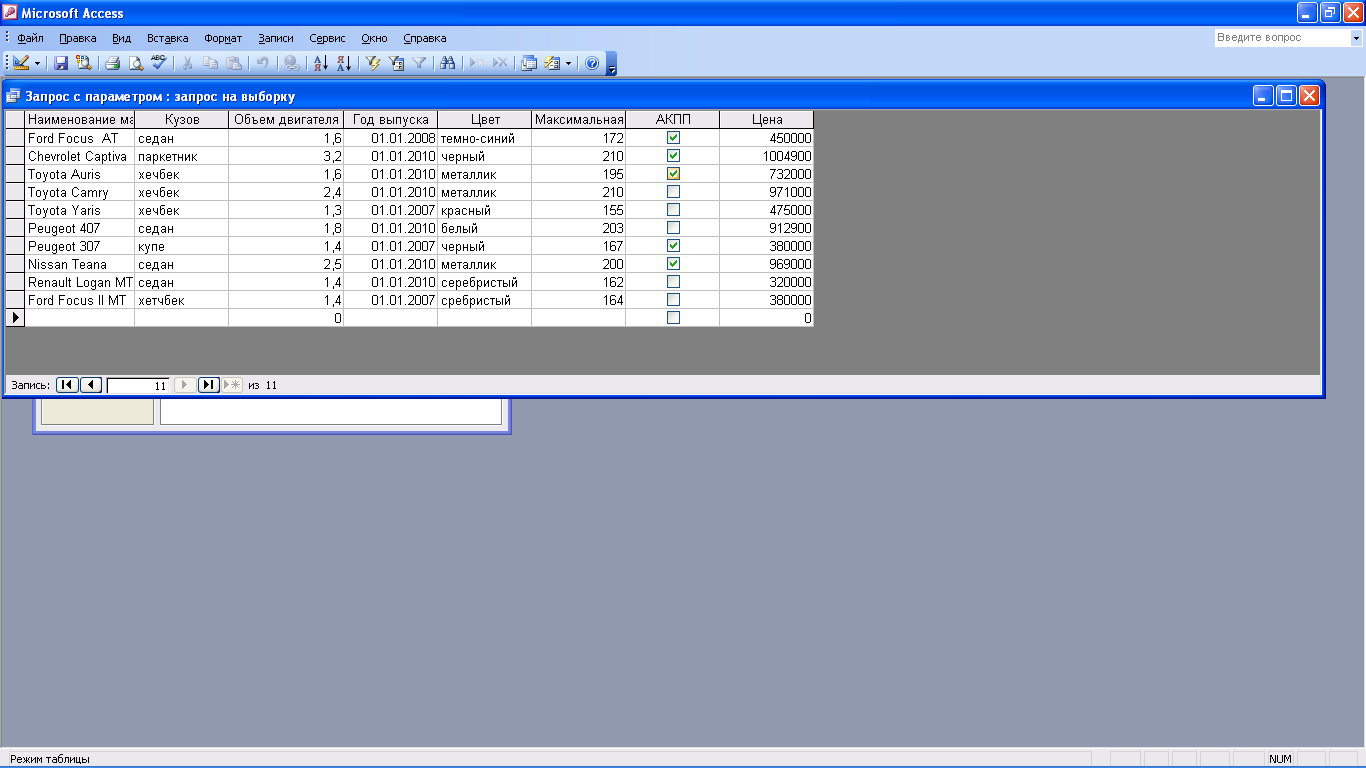Click the Copy icon in toolbar
Viewport: 1366px width, 768px height.
coord(210,63)
